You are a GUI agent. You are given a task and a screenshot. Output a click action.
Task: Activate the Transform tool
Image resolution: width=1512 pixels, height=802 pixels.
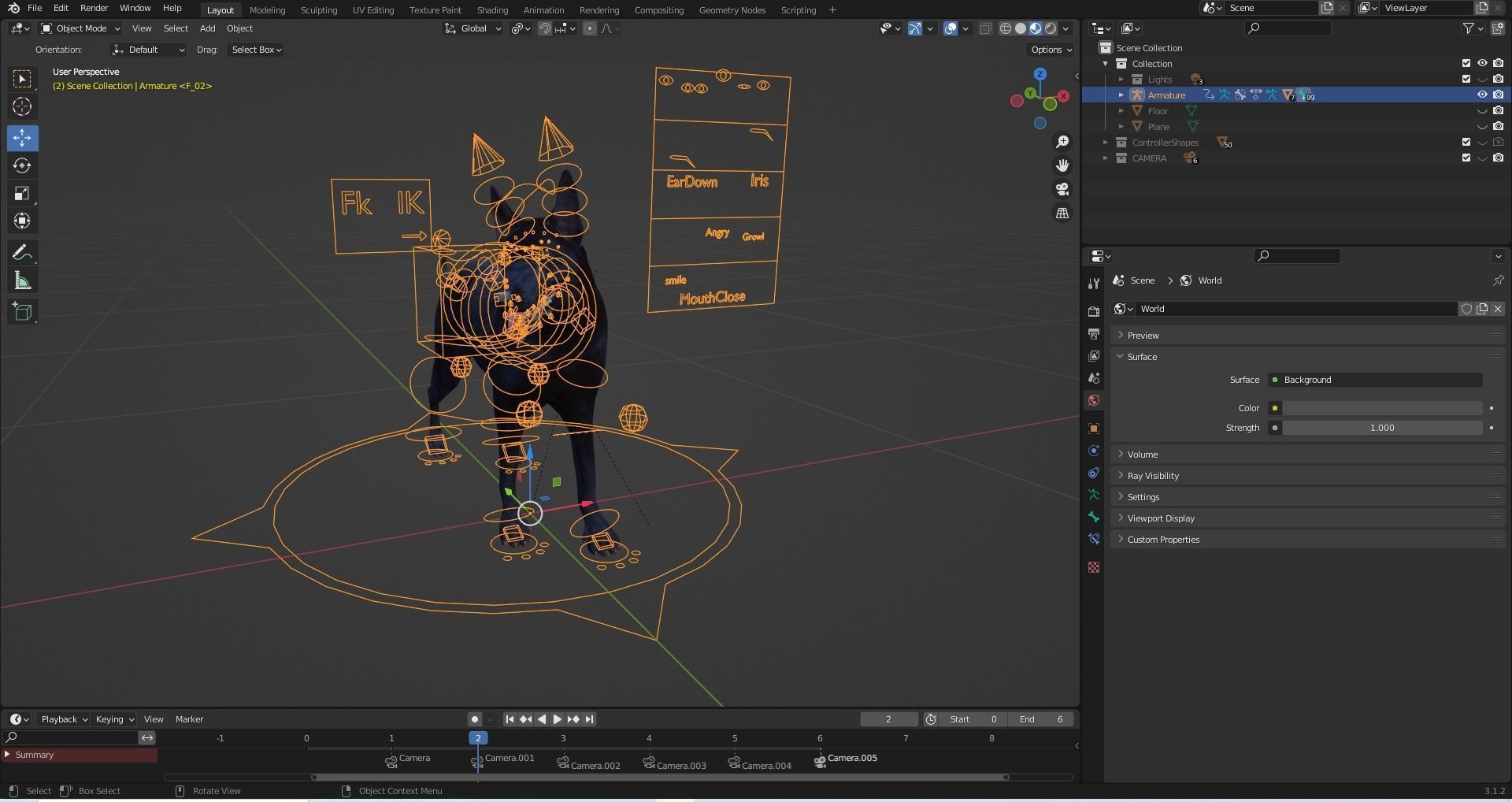[22, 221]
